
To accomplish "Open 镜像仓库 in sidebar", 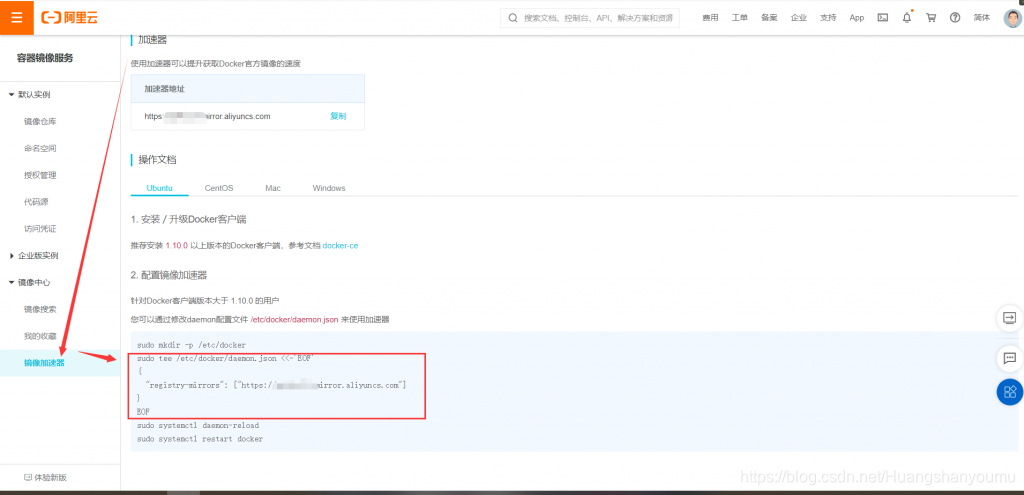I will 40,121.
